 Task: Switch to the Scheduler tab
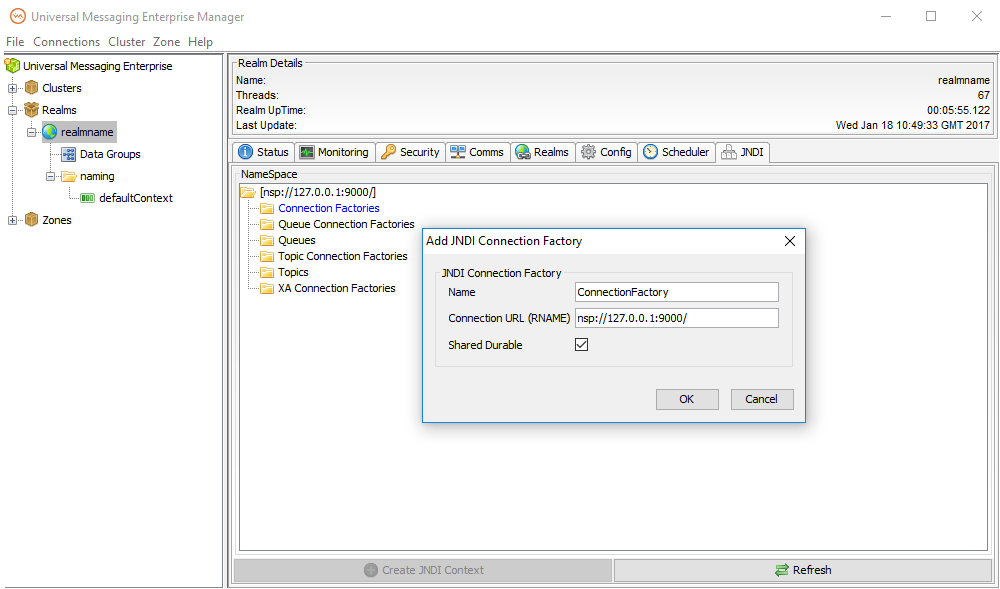(x=676, y=152)
